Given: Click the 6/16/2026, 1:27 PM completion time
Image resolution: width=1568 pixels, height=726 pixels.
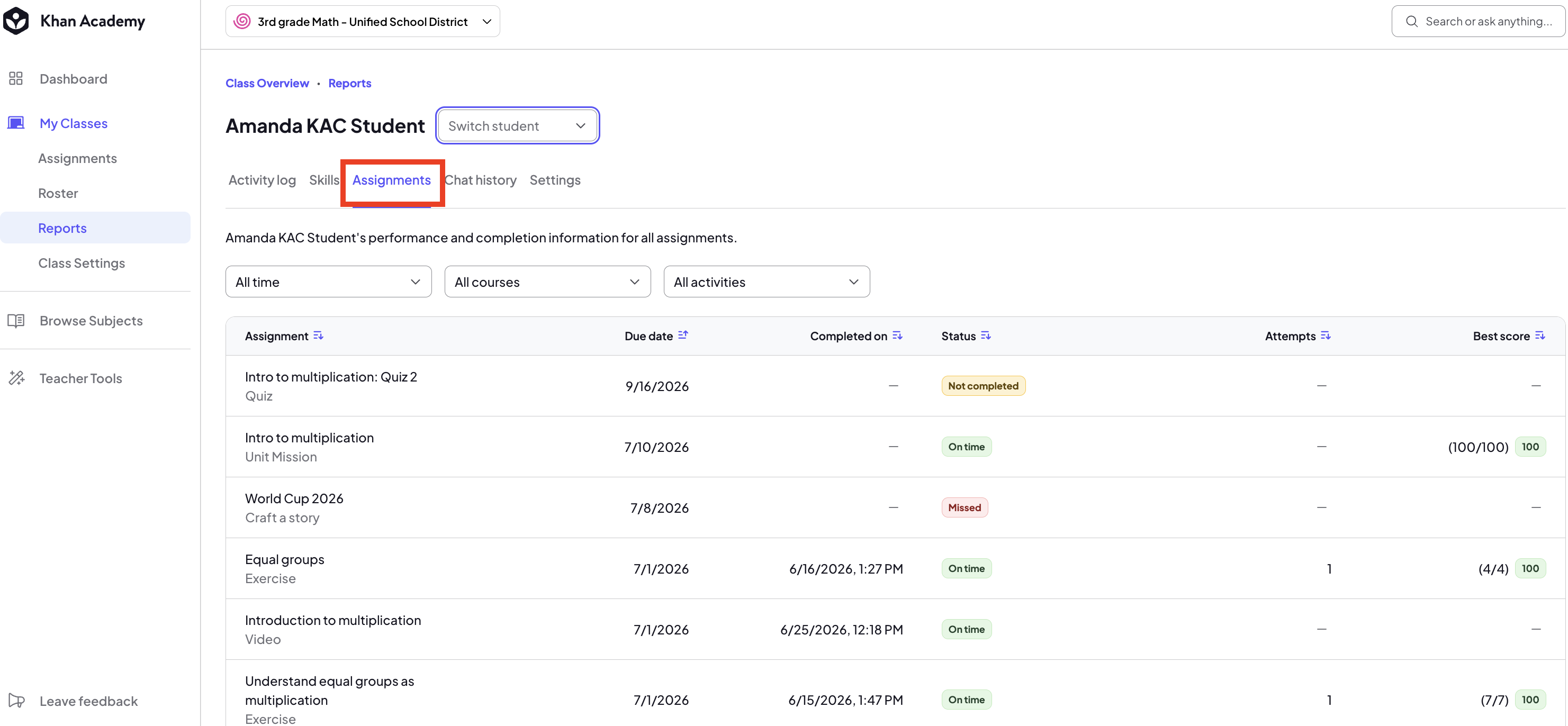Looking at the screenshot, I should click(846, 568).
